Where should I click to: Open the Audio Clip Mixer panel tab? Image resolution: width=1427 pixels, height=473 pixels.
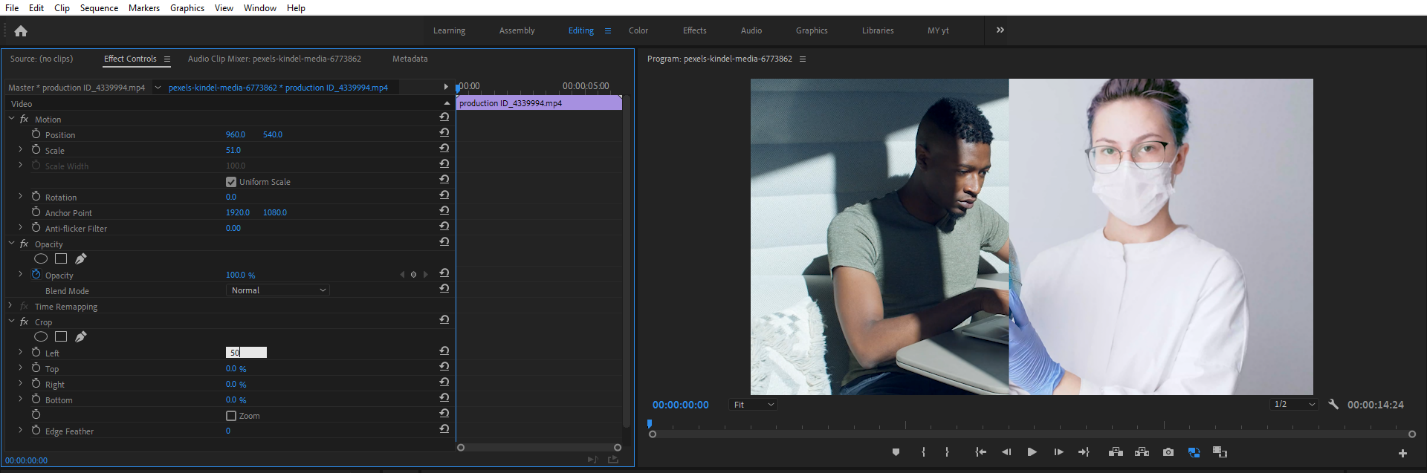pyautogui.click(x=274, y=59)
